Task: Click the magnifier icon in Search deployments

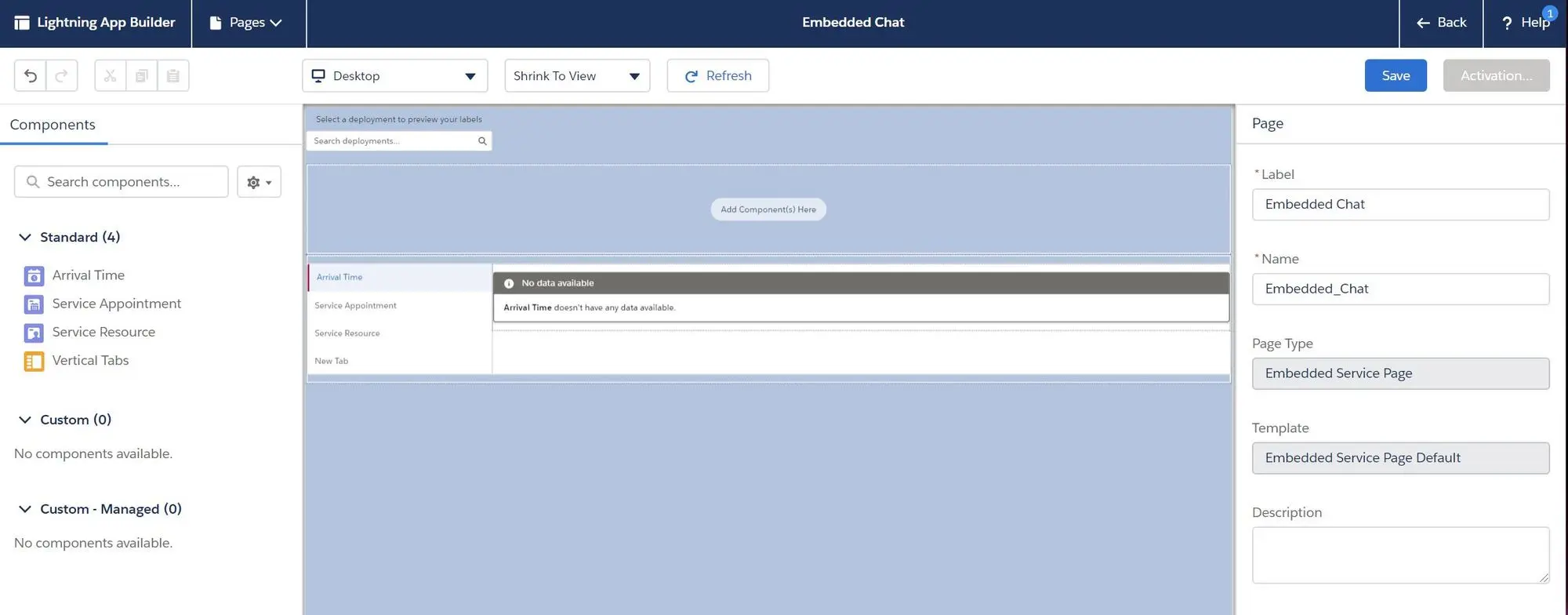Action: point(482,141)
